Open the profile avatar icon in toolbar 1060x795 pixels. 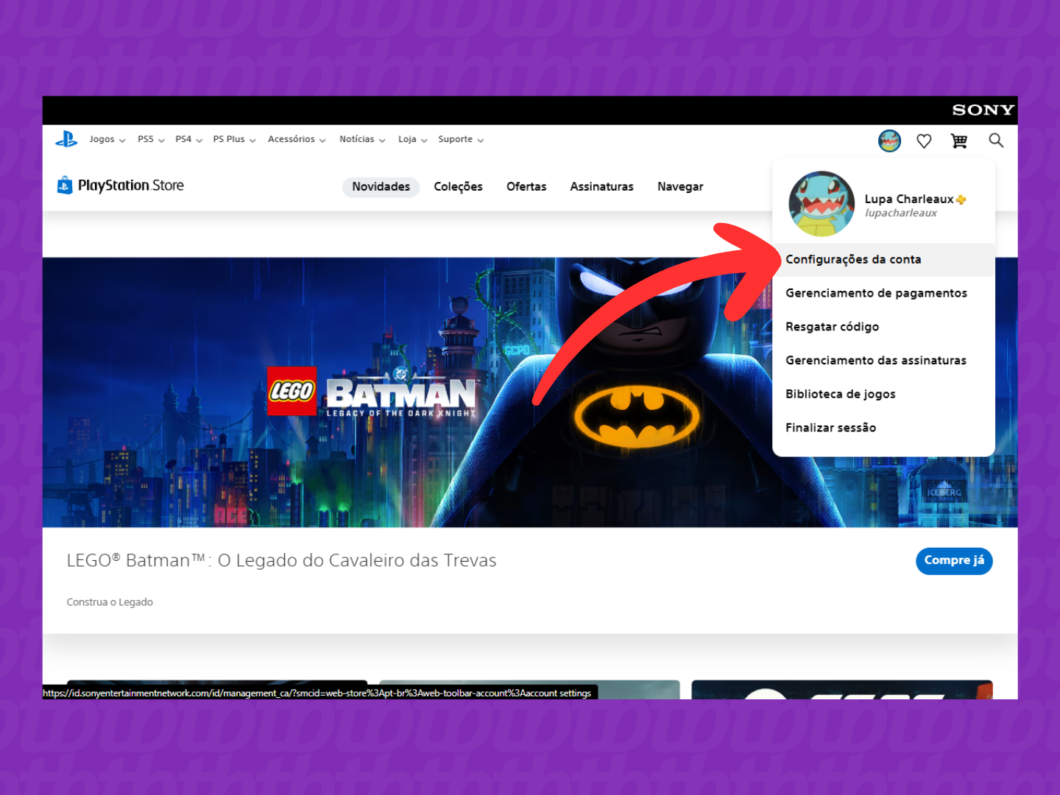click(889, 141)
